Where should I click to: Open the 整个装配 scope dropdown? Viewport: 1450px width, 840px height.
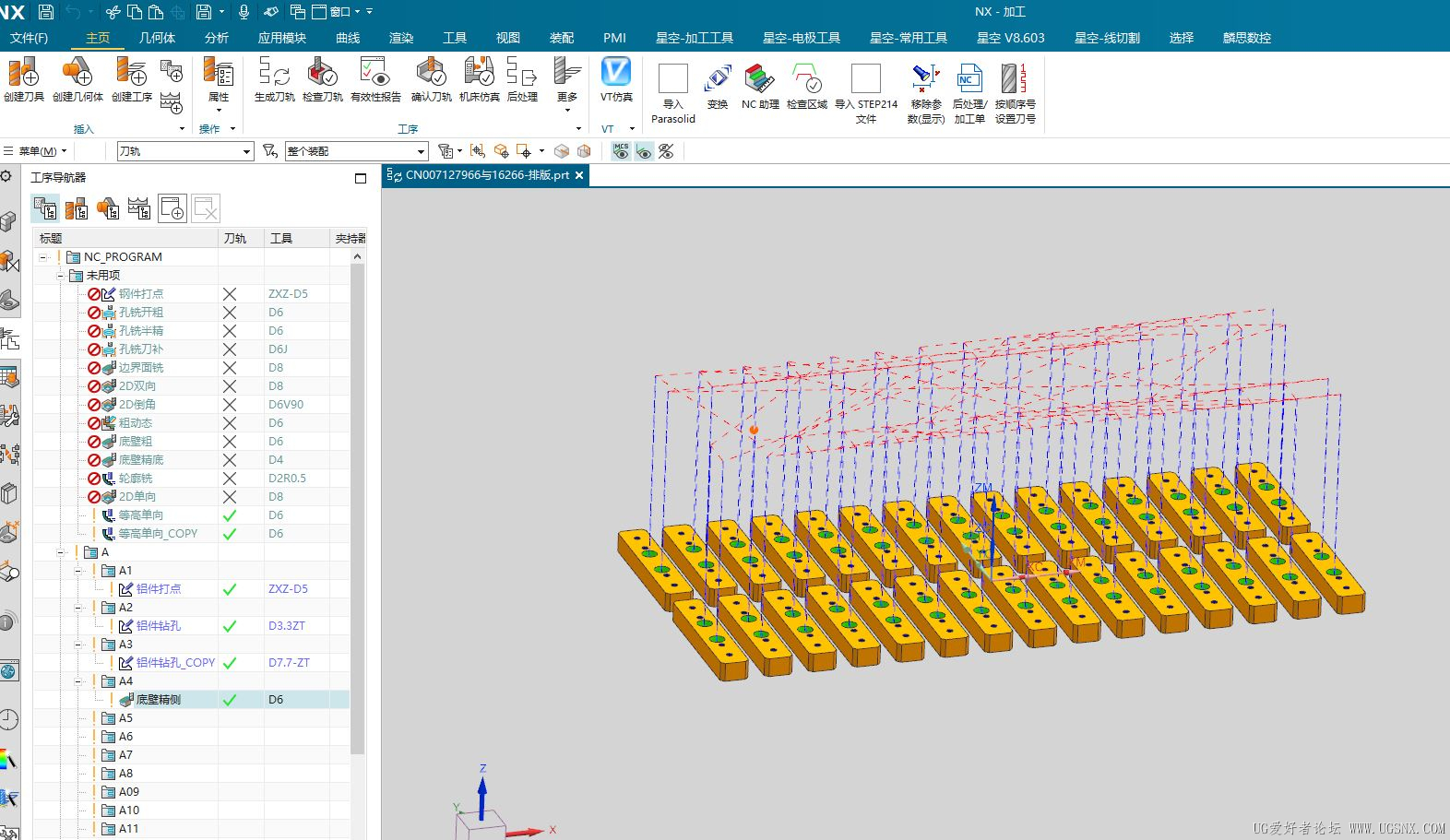pyautogui.click(x=421, y=151)
